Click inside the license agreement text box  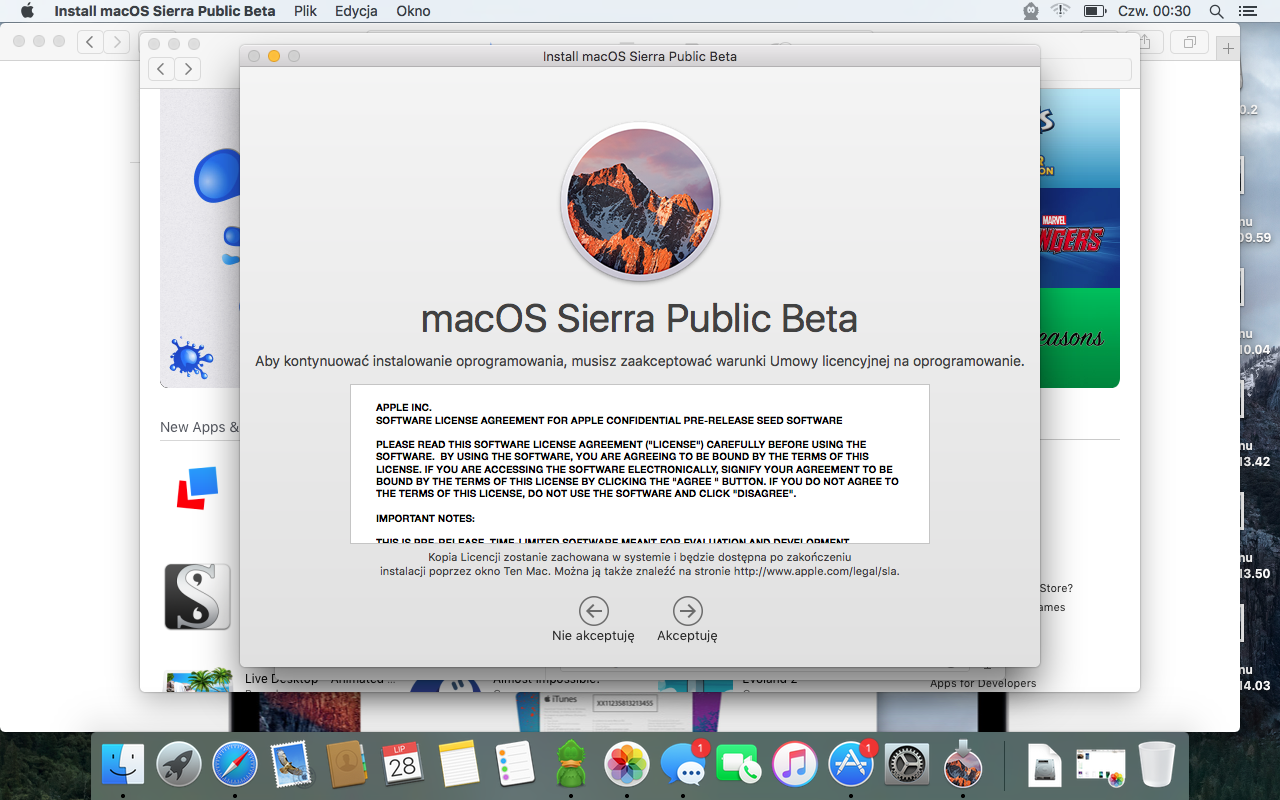[x=640, y=464]
